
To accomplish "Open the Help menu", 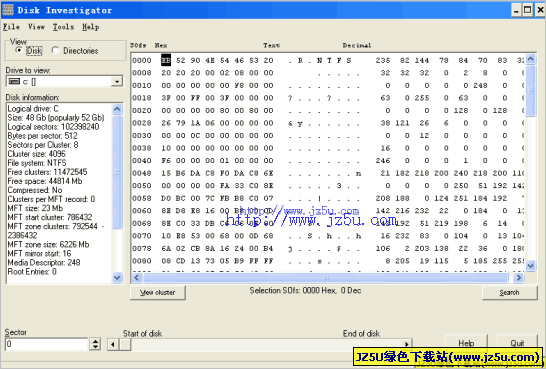I will [x=91, y=27].
